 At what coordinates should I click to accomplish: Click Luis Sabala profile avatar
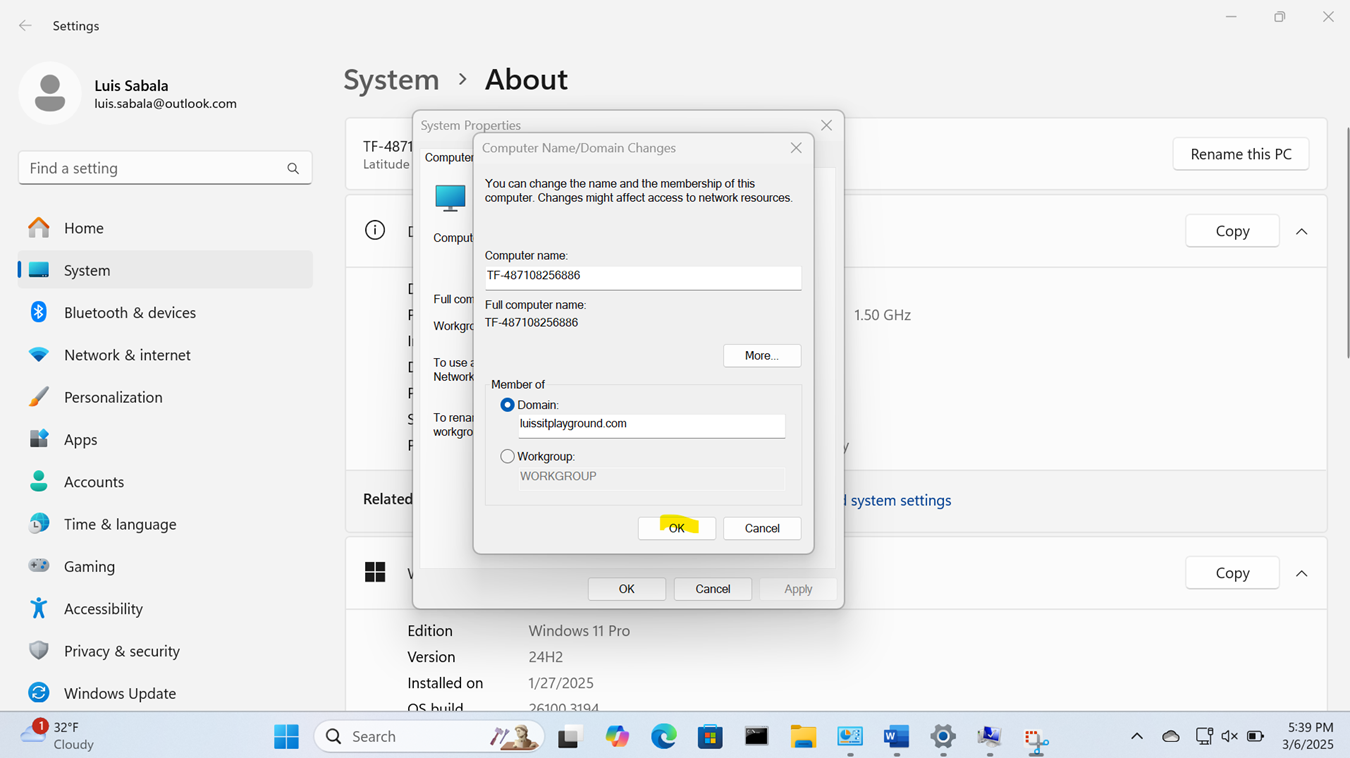click(50, 93)
